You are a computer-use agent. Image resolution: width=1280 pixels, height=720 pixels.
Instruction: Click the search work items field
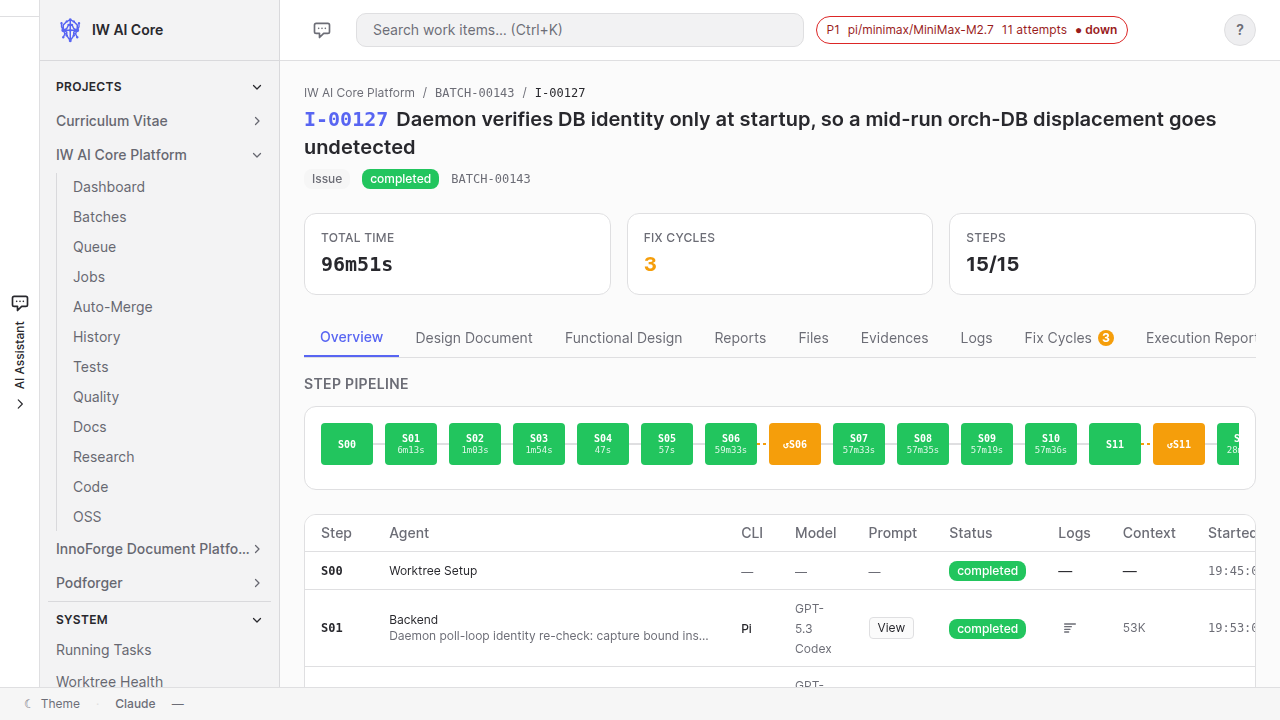click(x=580, y=30)
